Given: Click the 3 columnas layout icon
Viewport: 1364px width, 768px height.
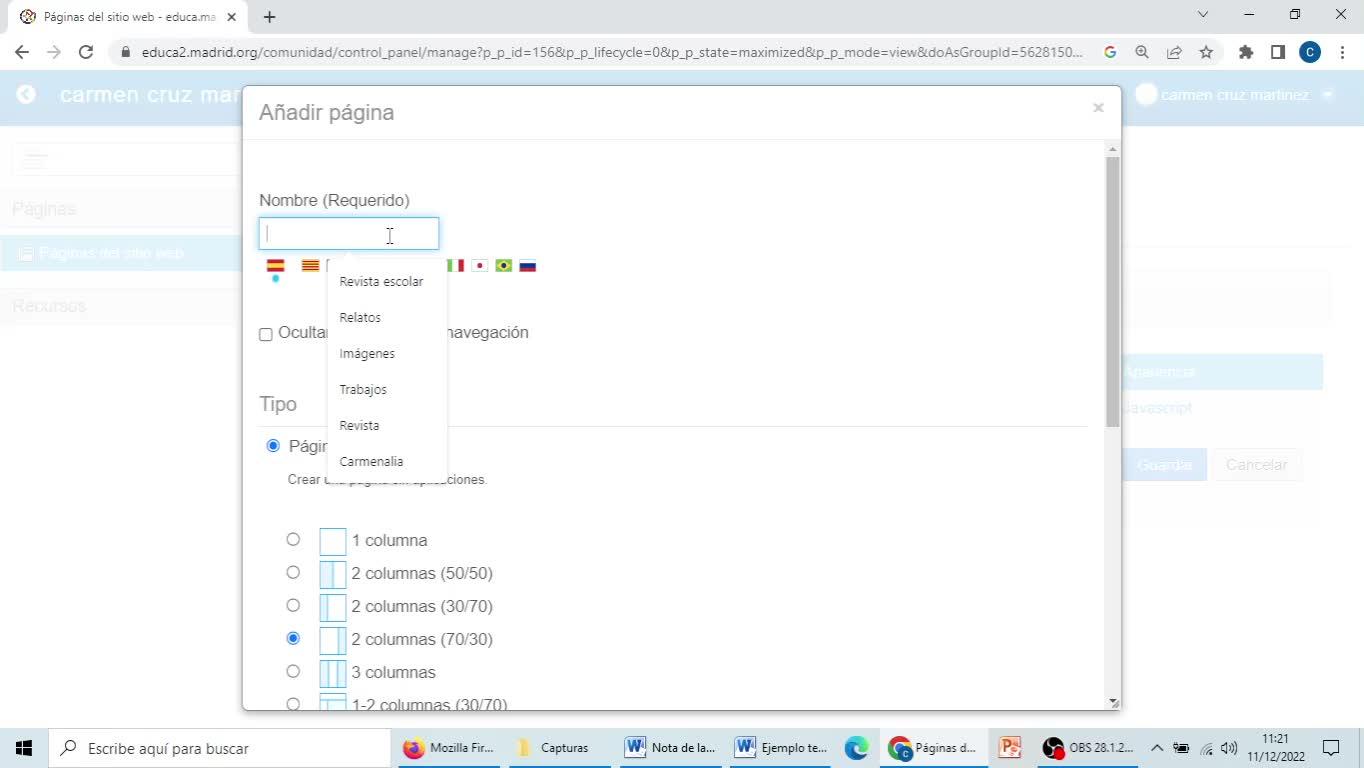Looking at the screenshot, I should pos(333,673).
